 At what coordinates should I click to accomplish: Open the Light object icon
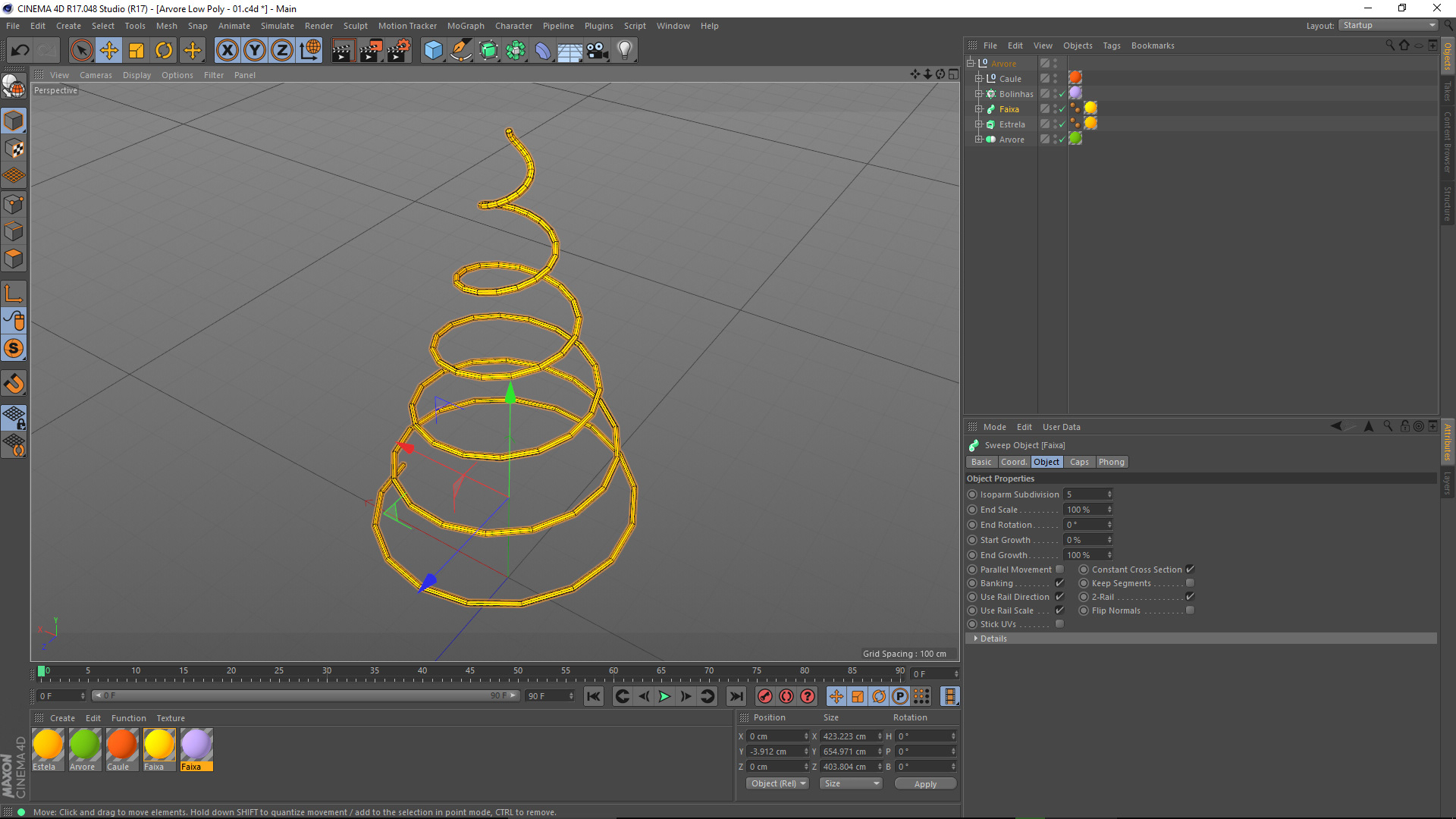tap(624, 51)
